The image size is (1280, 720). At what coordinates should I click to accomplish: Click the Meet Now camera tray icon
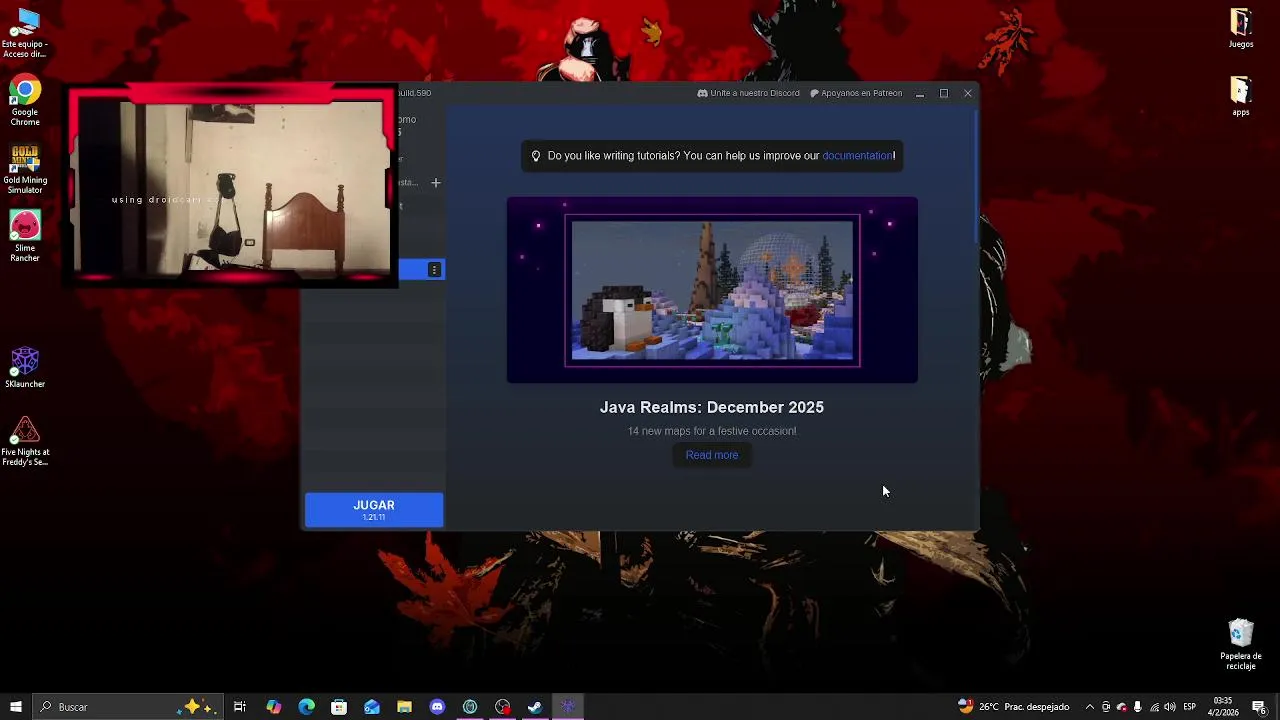pos(1106,707)
